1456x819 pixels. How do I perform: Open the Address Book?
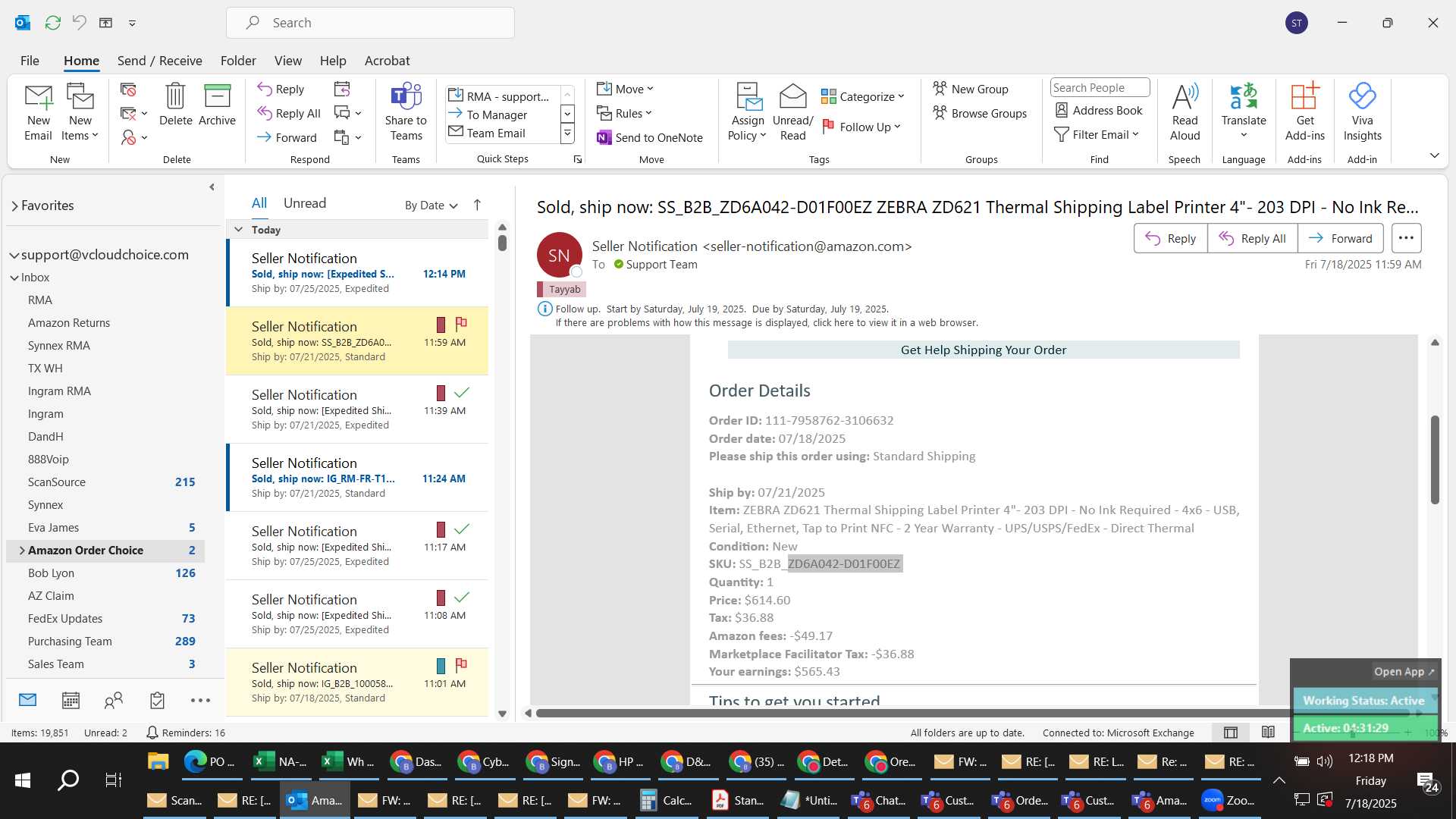[1099, 110]
